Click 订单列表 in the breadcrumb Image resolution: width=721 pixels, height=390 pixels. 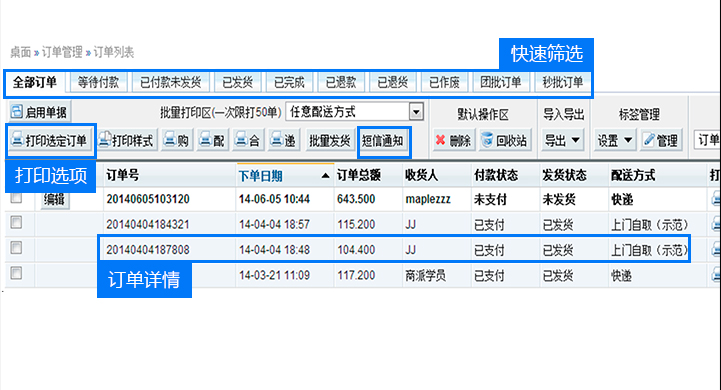pyautogui.click(x=114, y=52)
